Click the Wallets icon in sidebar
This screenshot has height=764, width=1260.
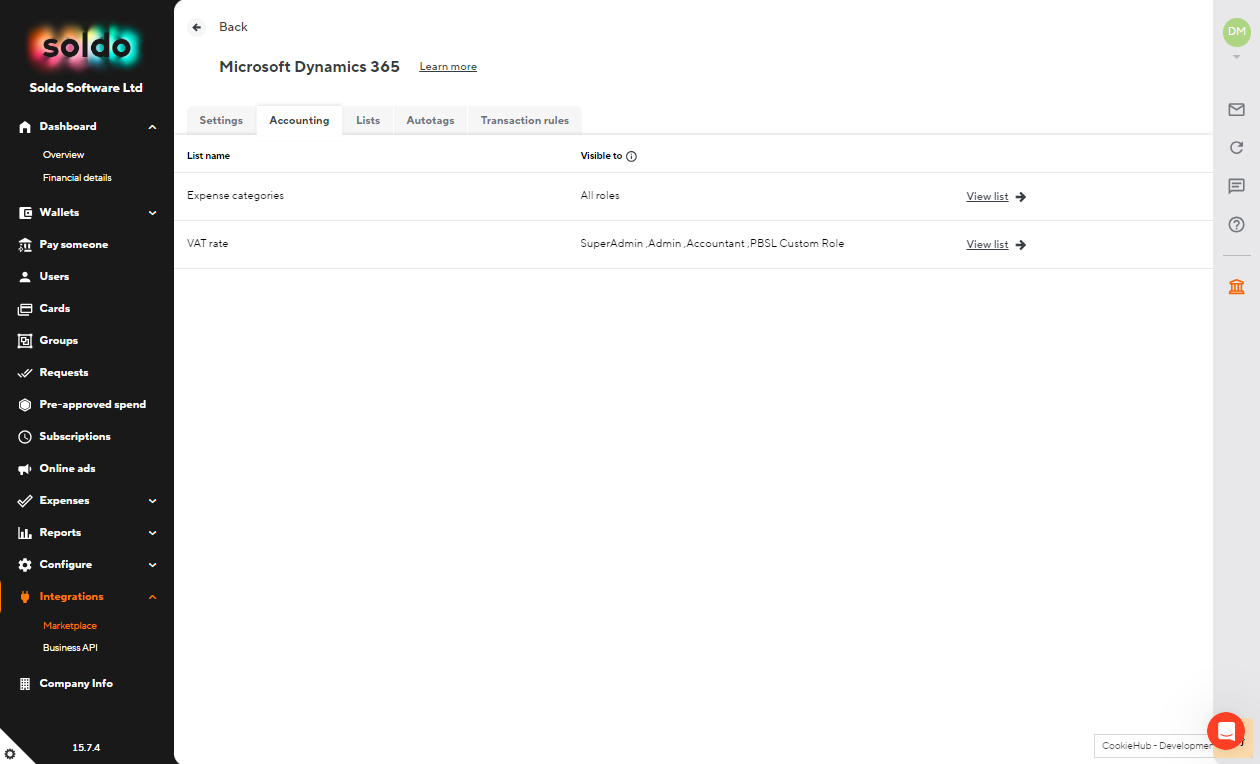pyautogui.click(x=25, y=213)
